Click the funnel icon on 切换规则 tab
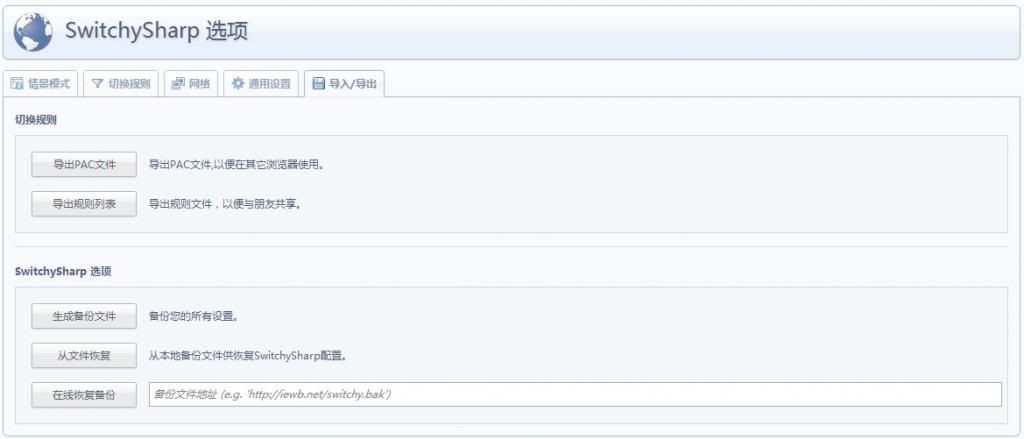This screenshot has height=439, width=1024. click(x=97, y=84)
